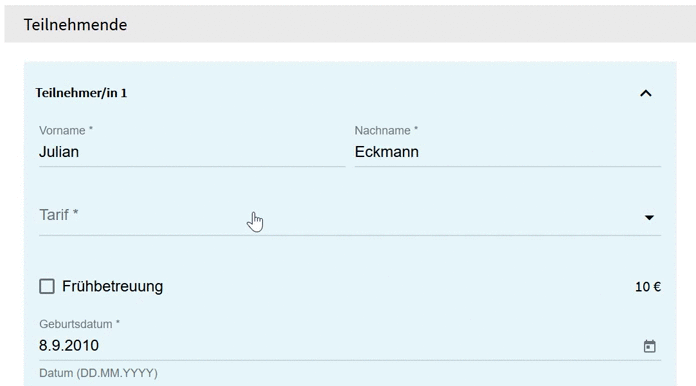Click the Datum (DD.MM.YYYY) hint text
The height and width of the screenshot is (386, 696).
(98, 373)
